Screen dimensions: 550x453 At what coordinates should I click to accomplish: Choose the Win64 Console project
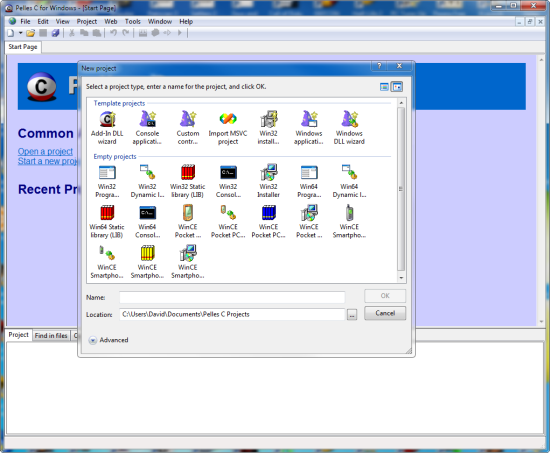click(x=147, y=221)
